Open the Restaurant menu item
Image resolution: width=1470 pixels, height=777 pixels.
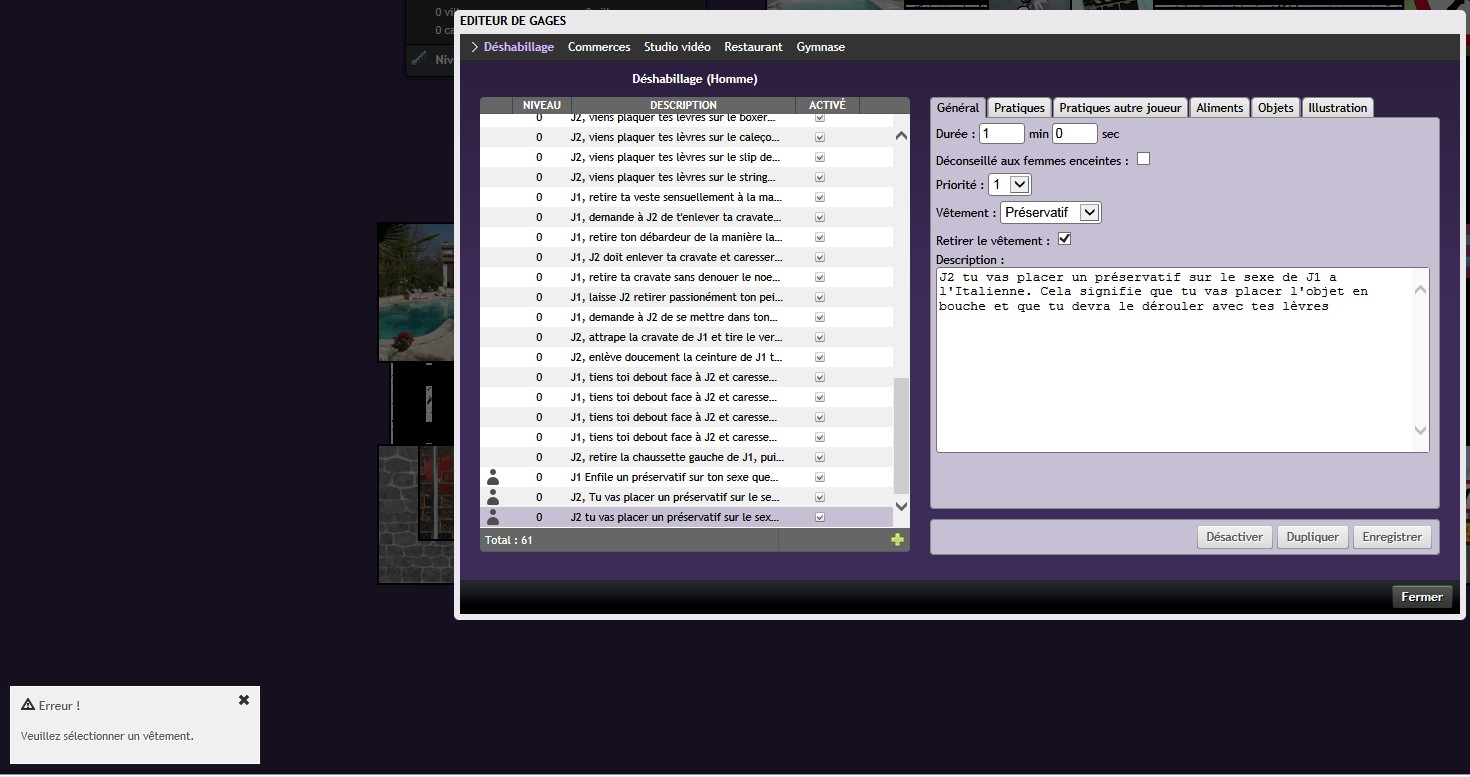[x=753, y=47]
